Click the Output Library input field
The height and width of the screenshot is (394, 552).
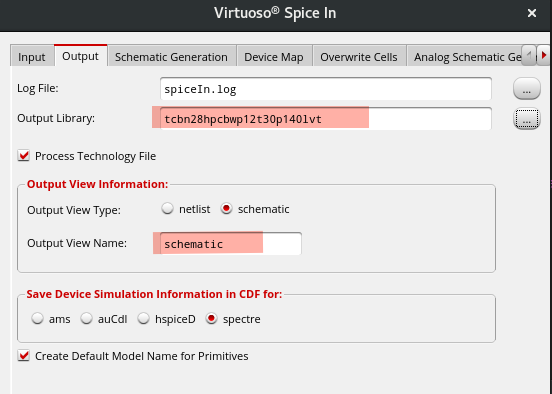pos(326,119)
